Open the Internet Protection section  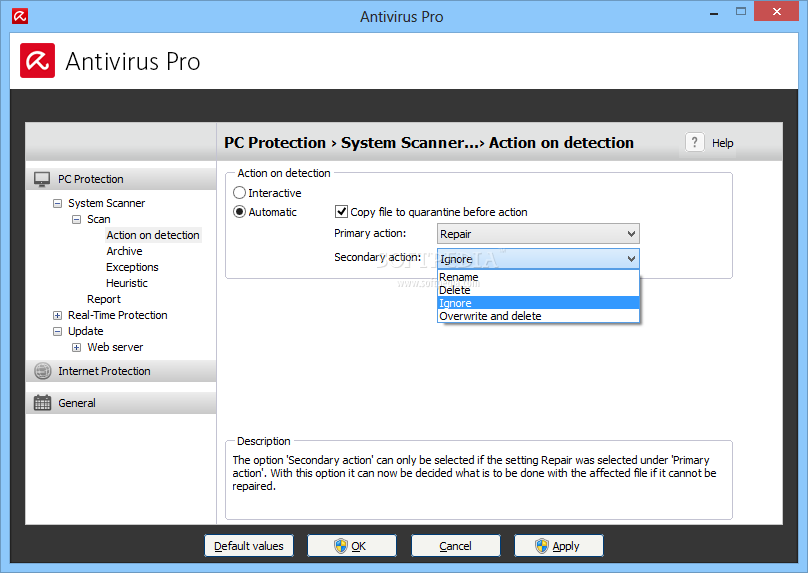(121, 371)
